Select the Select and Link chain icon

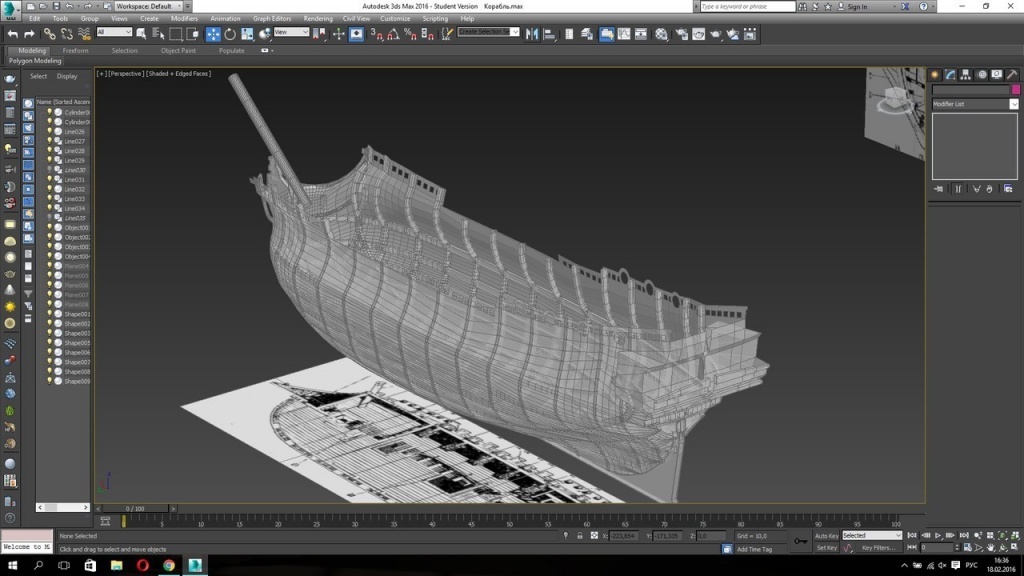coord(48,34)
